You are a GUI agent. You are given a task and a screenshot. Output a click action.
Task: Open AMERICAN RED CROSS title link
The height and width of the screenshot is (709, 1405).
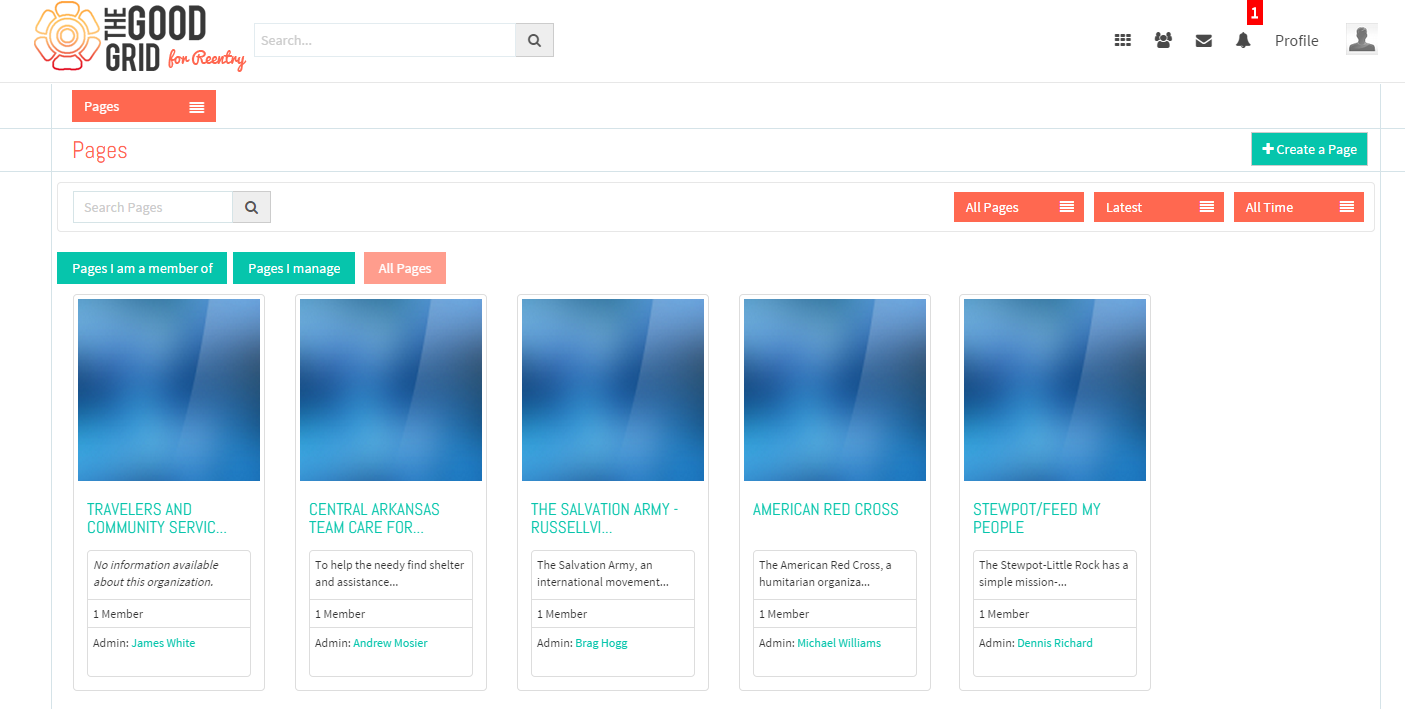coord(826,509)
